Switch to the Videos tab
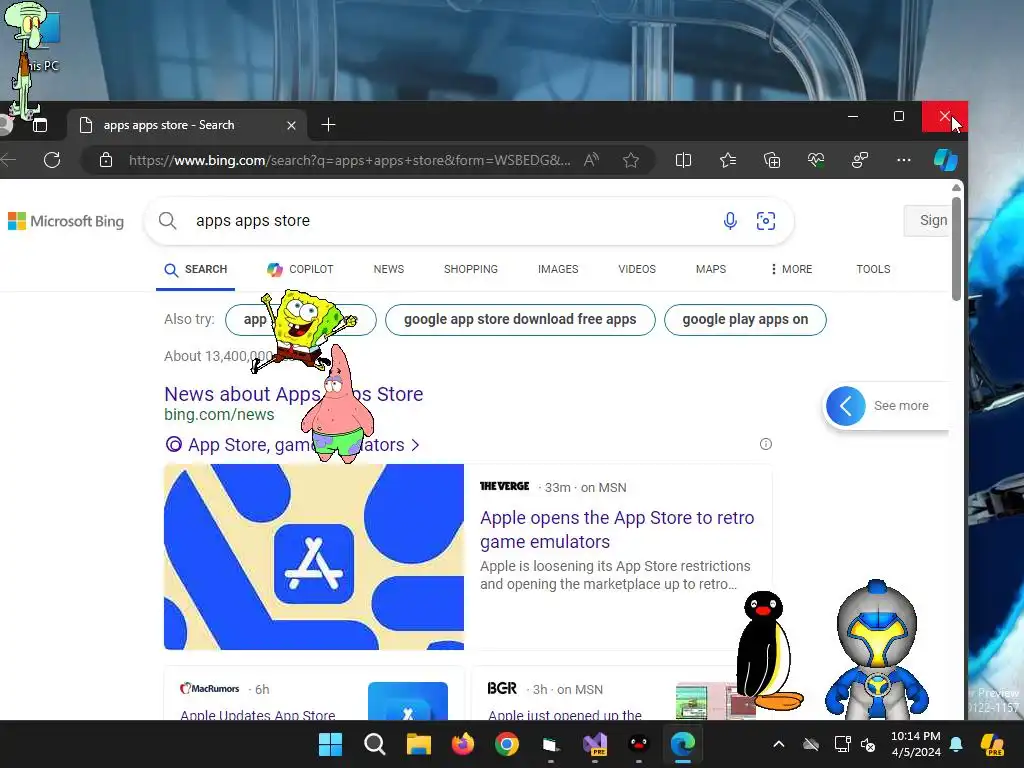 tap(637, 269)
